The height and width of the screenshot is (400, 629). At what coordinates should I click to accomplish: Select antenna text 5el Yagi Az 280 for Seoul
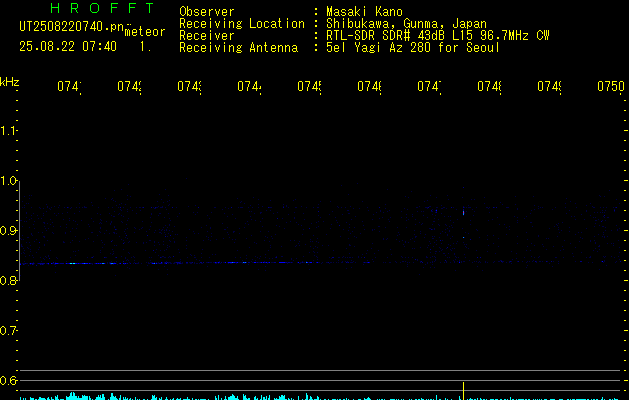click(x=413, y=48)
